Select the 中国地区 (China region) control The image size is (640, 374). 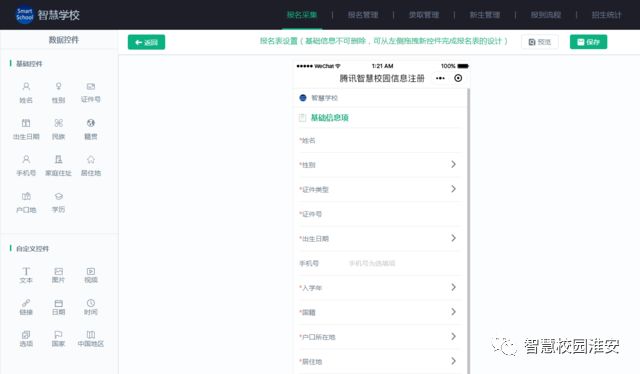91,338
